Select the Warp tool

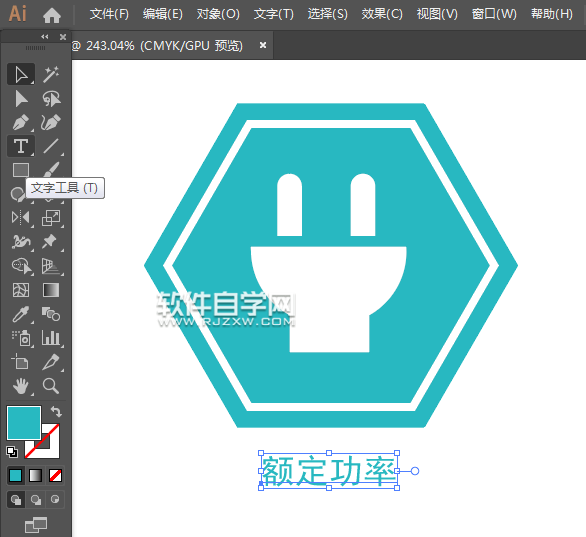21,241
